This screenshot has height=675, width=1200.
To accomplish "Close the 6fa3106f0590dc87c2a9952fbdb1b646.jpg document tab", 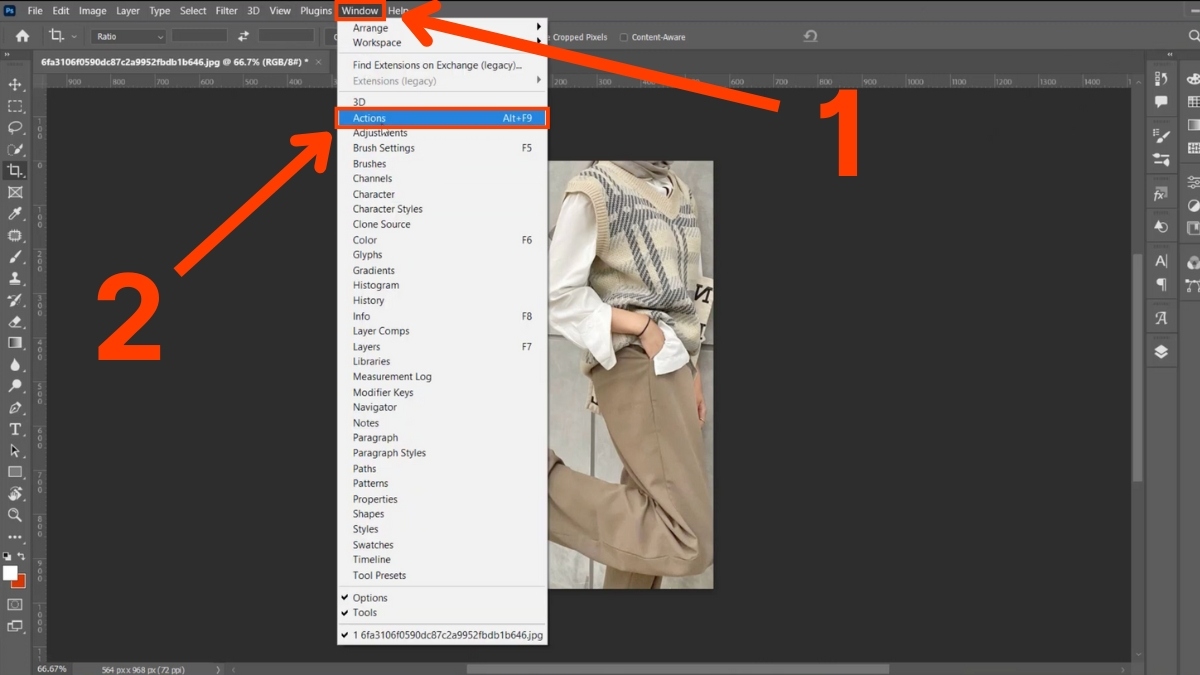I will click(319, 61).
